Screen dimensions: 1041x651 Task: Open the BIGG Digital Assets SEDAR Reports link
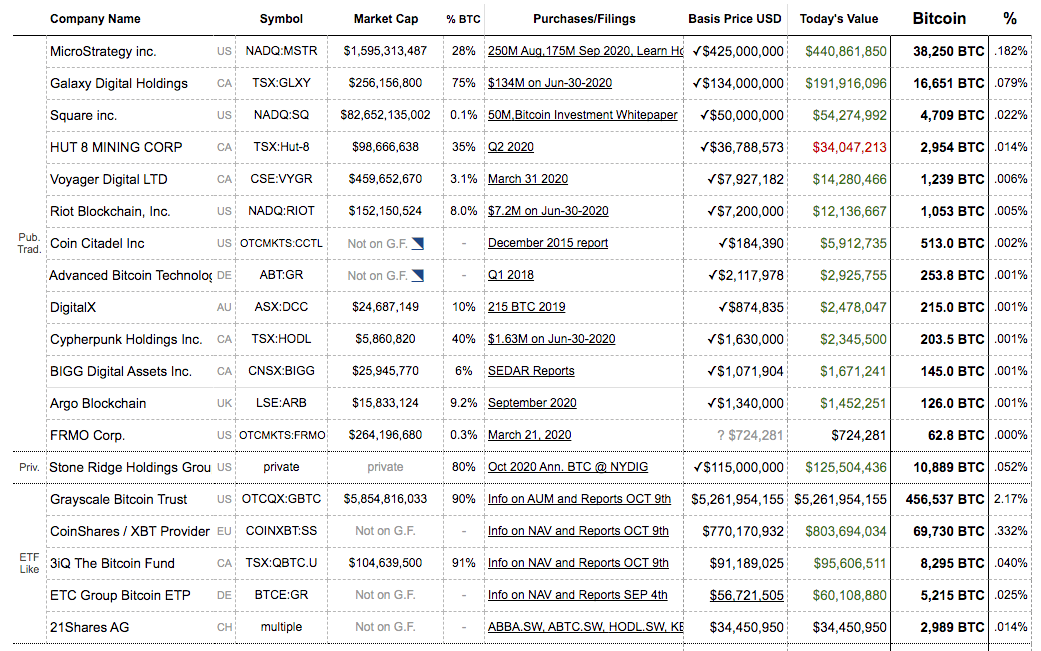point(531,371)
